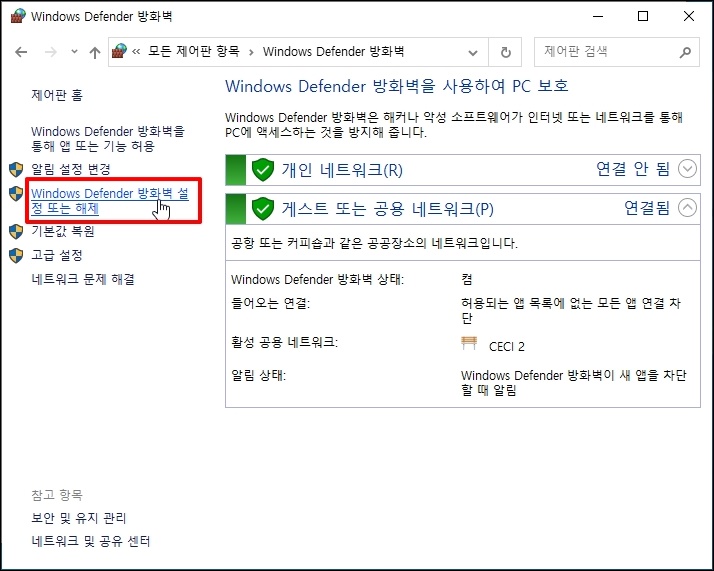This screenshot has width=714, height=571.
Task: Click the CECI 2 network bench icon
Action: [x=469, y=343]
